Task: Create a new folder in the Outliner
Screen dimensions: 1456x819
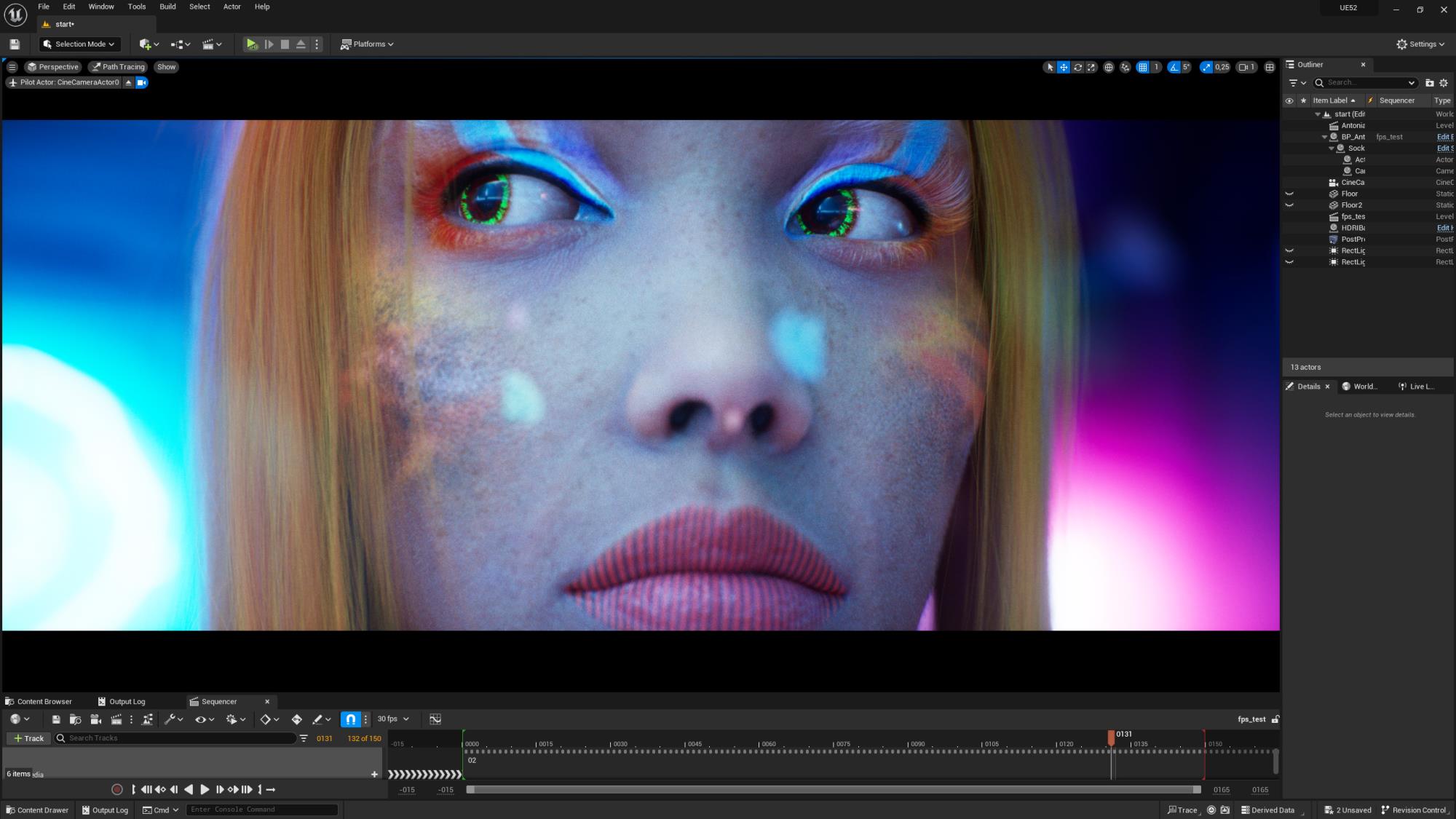Action: (1429, 83)
